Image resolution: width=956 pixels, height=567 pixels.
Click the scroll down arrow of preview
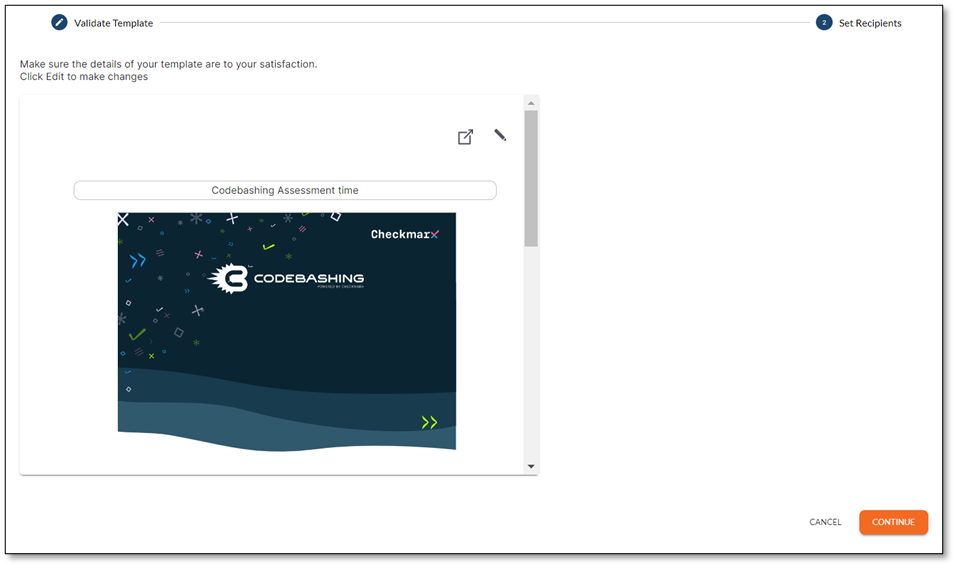pos(531,466)
